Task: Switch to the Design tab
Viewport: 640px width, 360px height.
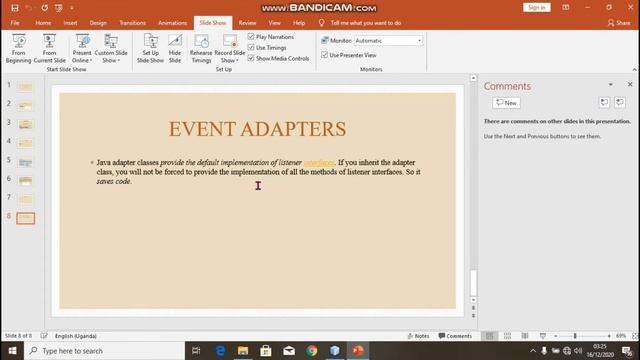Action: [98, 23]
